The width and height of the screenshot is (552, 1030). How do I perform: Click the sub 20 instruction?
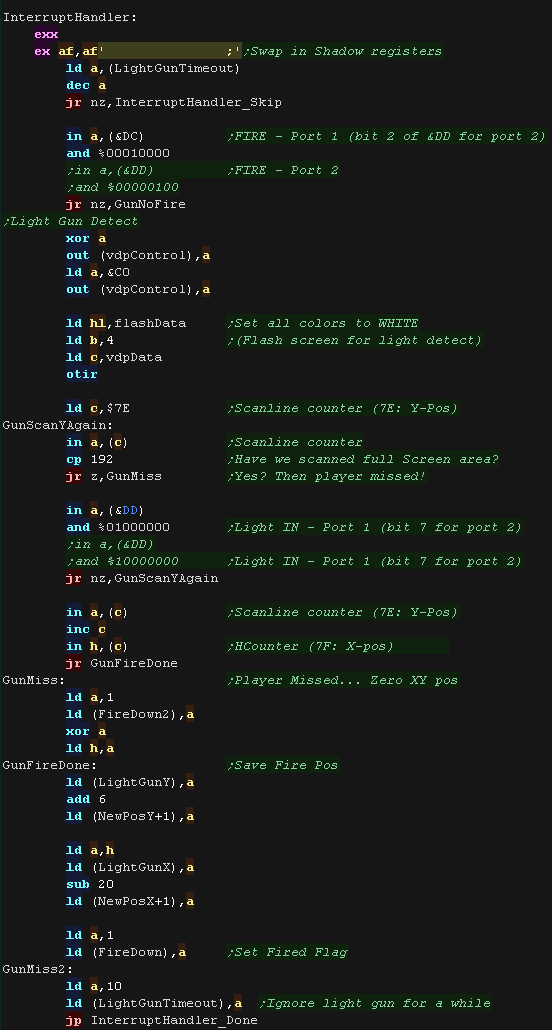(x=89, y=884)
